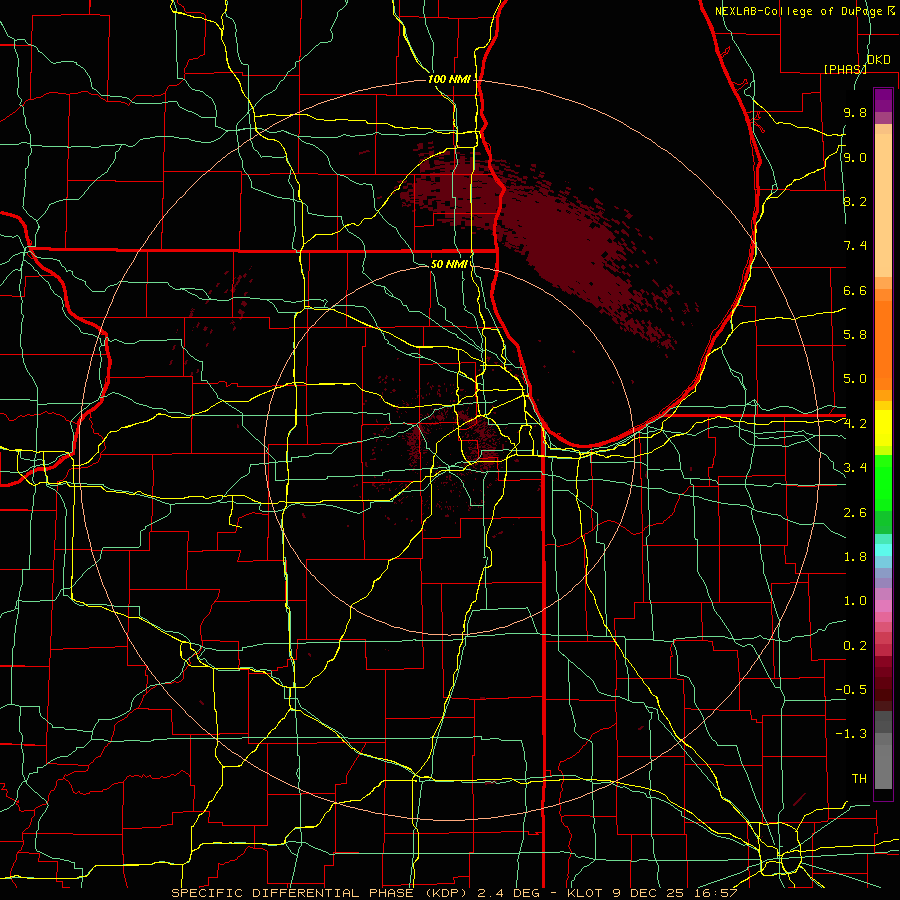Click the 16:57 timestamp in the caption
900x900 pixels.
tap(718, 893)
